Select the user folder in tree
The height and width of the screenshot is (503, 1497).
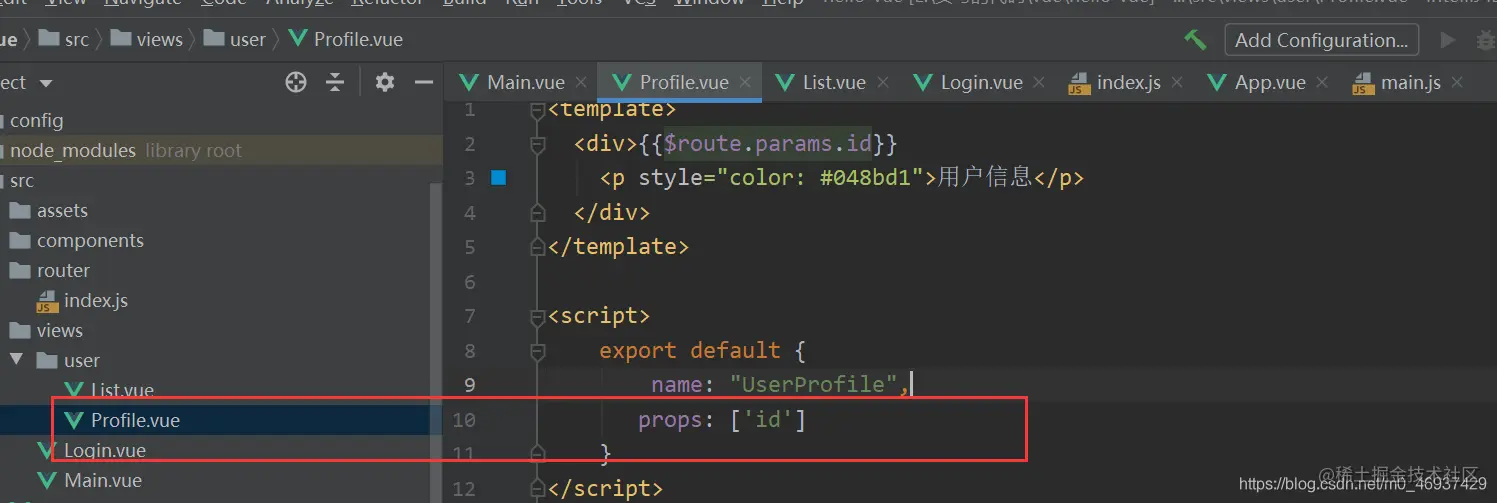(x=68, y=360)
